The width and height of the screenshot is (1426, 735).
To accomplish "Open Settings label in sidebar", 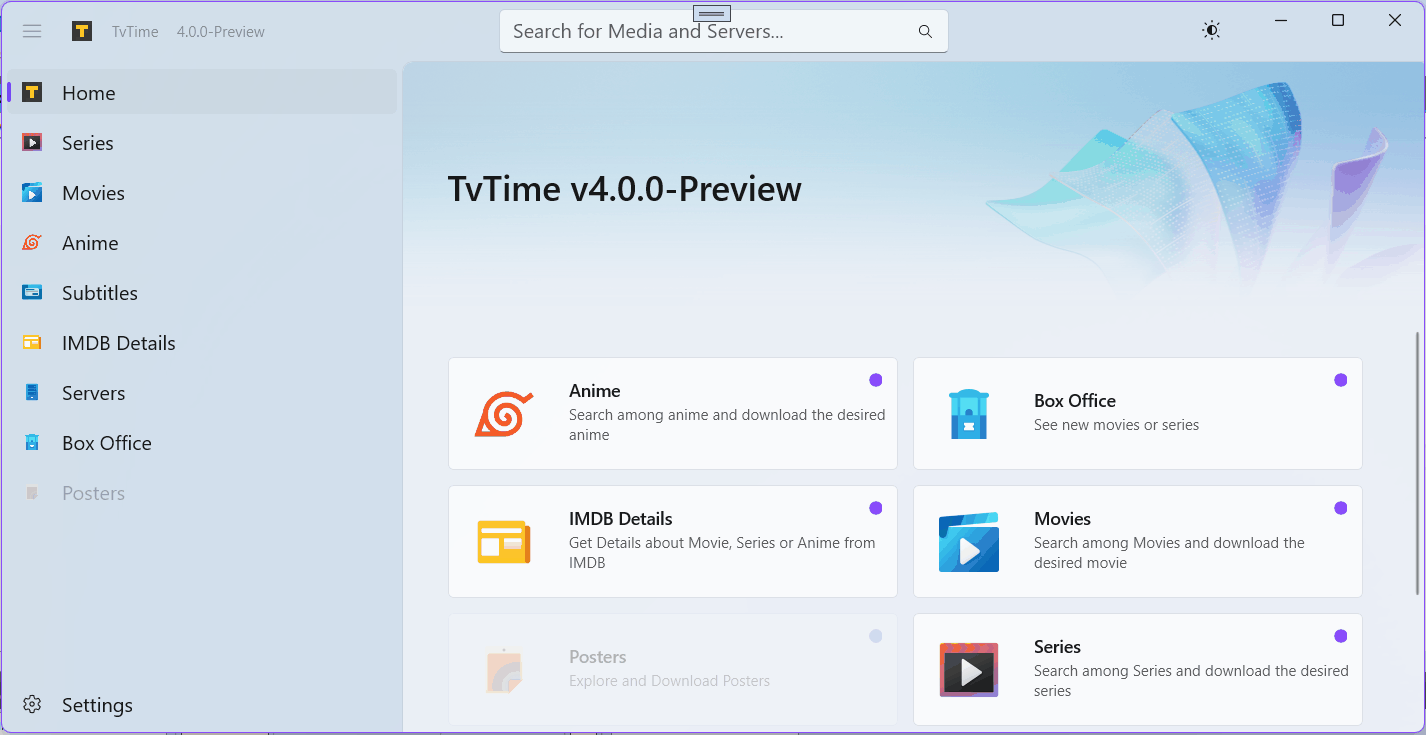I will pos(97,705).
